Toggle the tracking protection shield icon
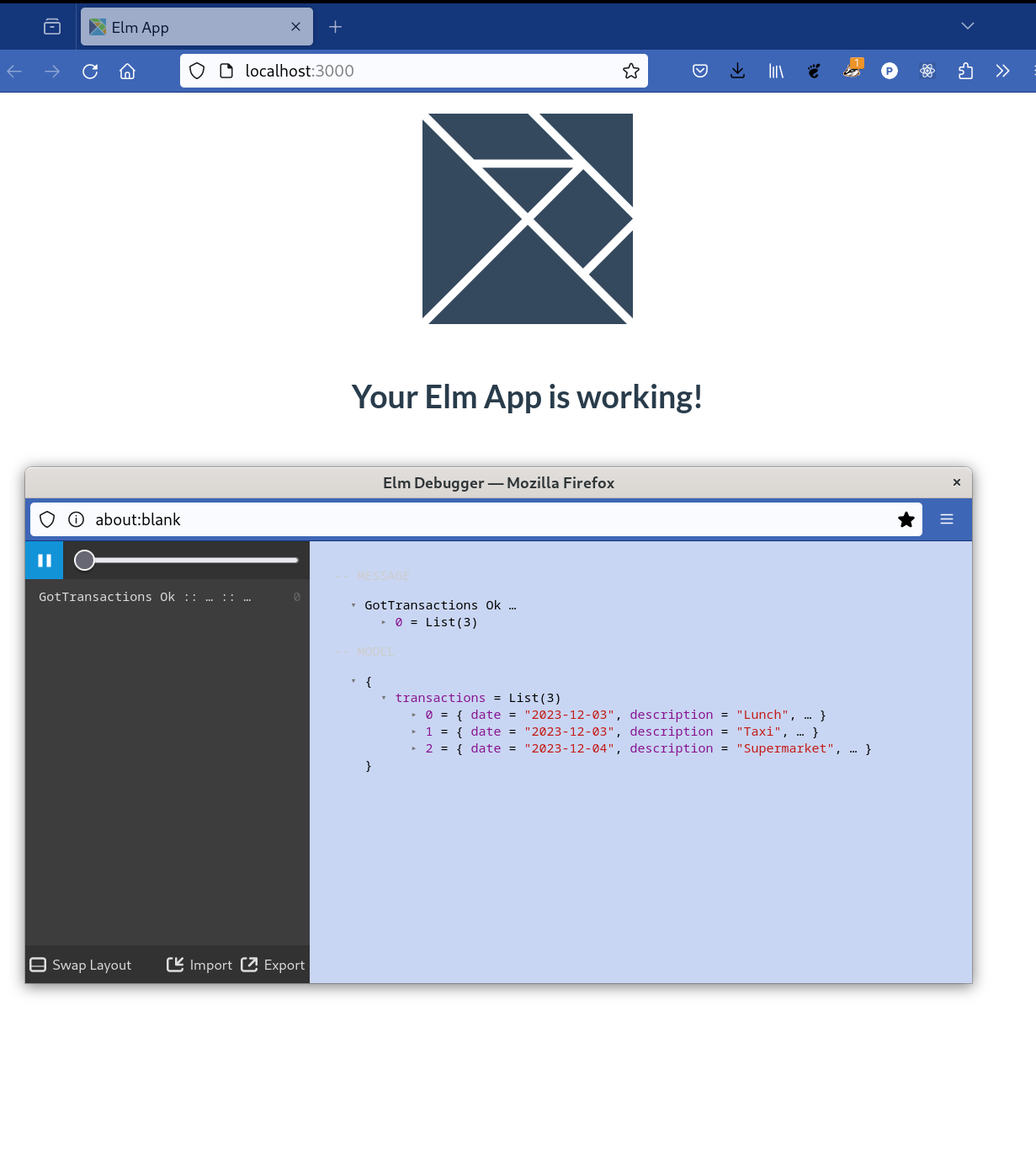The image size is (1036, 1165). [196, 71]
